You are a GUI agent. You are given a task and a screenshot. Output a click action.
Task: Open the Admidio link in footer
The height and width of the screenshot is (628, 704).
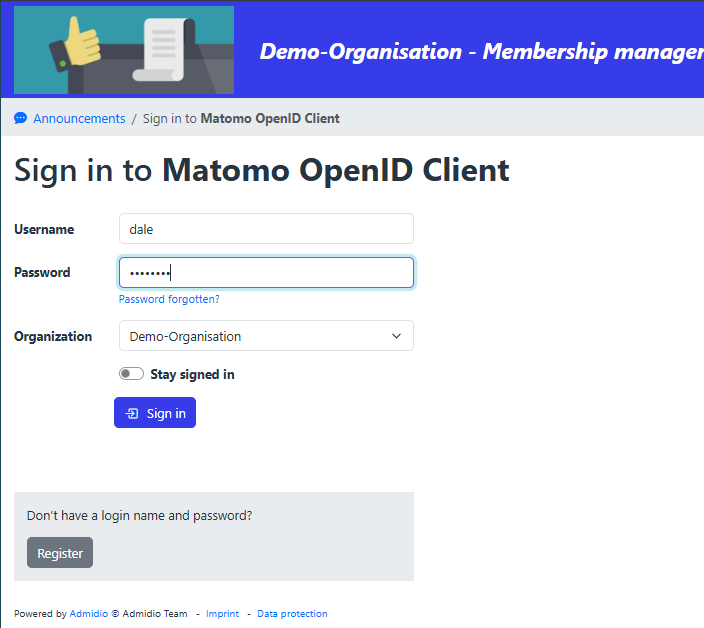[x=88, y=614]
